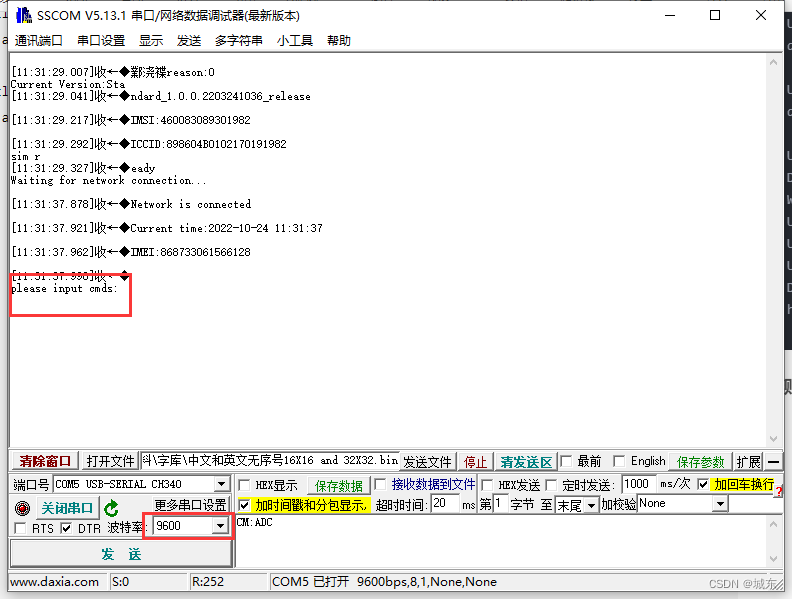The width and height of the screenshot is (792, 599).
Task: Check the 最前 always-on-top checkbox
Action: (566, 461)
